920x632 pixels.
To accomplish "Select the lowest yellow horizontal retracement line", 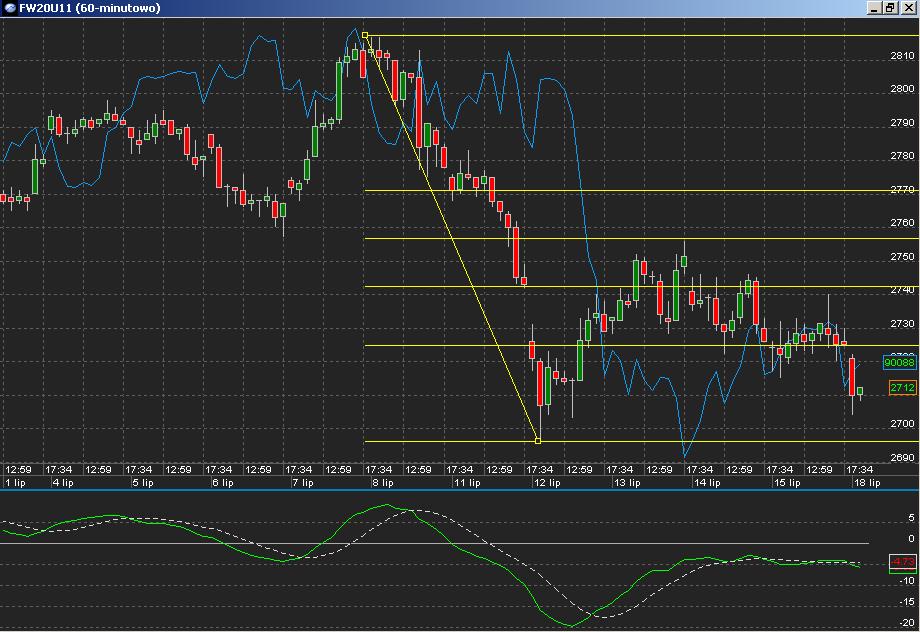I will click(700, 441).
